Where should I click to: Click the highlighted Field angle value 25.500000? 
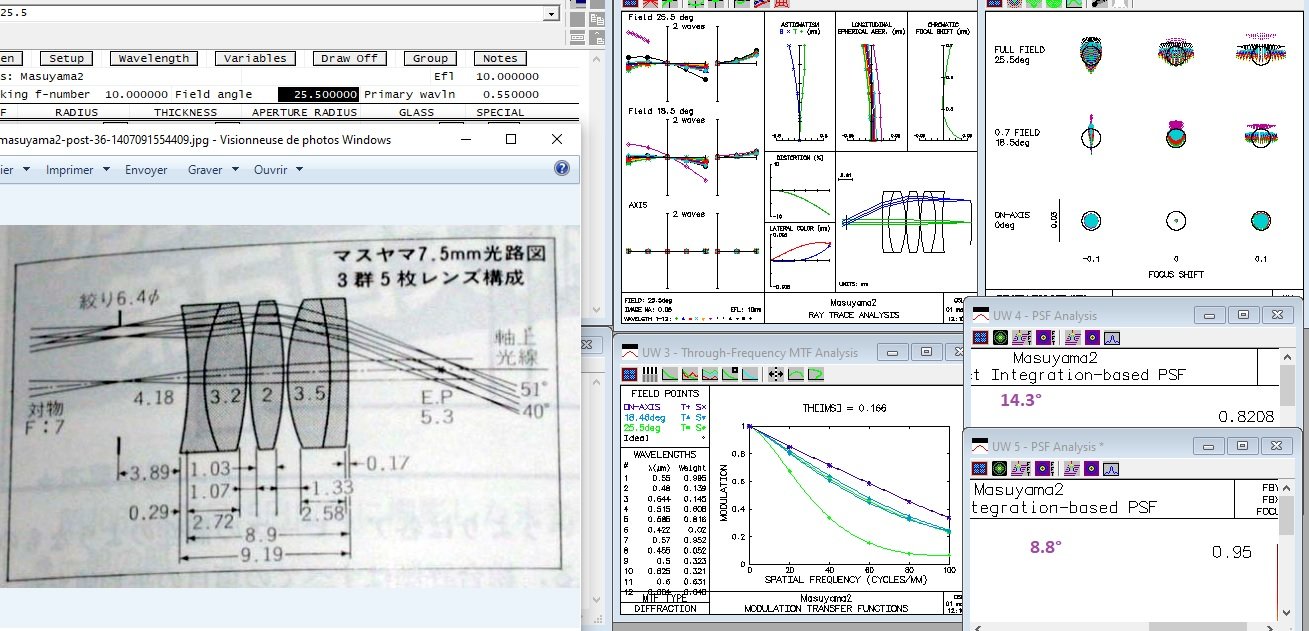point(318,94)
